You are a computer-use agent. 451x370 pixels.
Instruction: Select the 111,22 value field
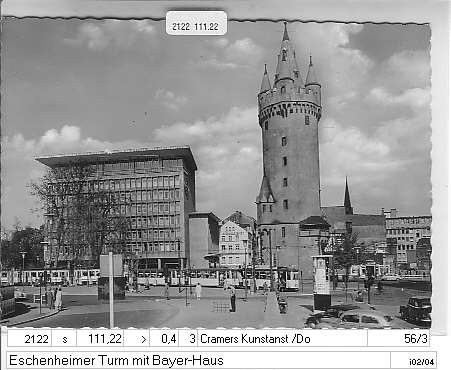(100, 339)
